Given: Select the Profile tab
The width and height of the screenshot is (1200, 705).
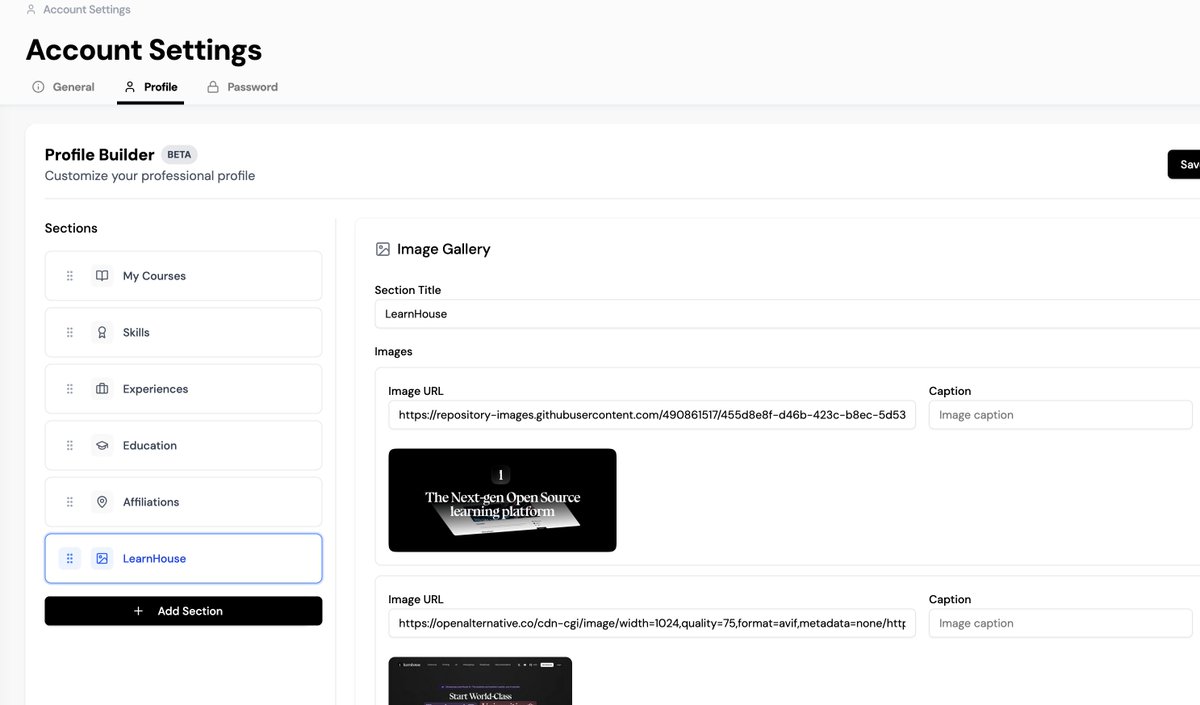Looking at the screenshot, I should [151, 87].
